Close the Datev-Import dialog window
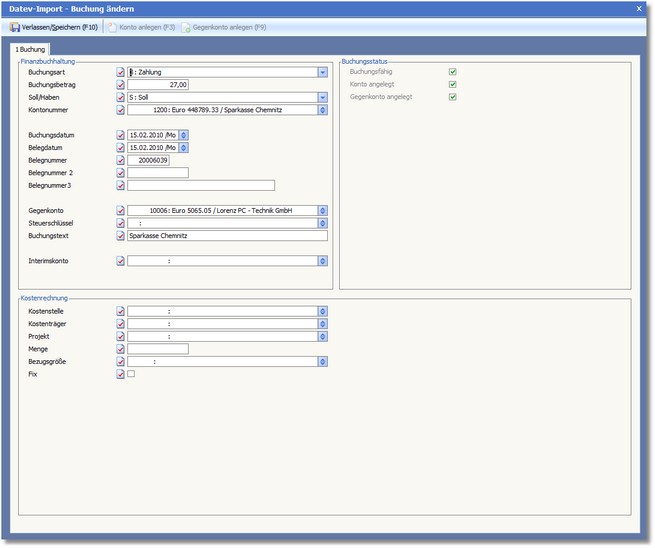The height and width of the screenshot is (548, 655). click(x=639, y=8)
